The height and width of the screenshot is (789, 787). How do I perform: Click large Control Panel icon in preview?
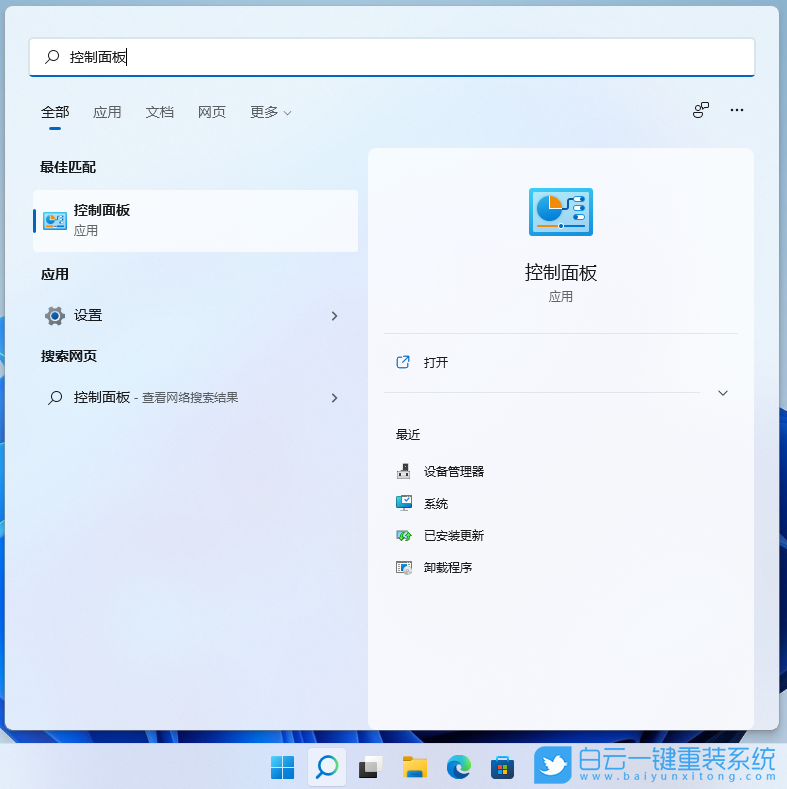pos(561,212)
